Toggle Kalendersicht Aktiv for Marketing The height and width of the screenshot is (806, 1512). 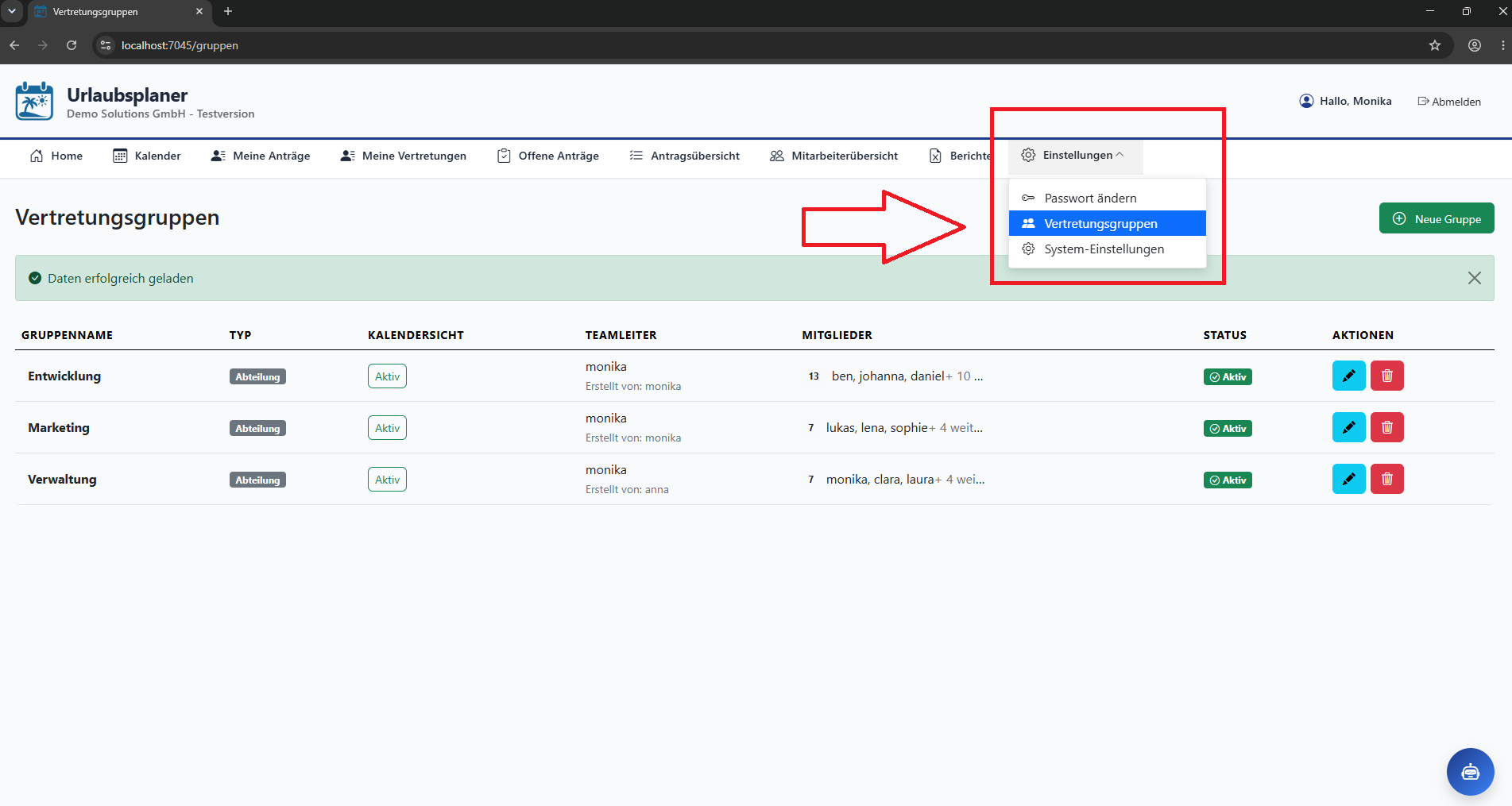[x=387, y=428]
